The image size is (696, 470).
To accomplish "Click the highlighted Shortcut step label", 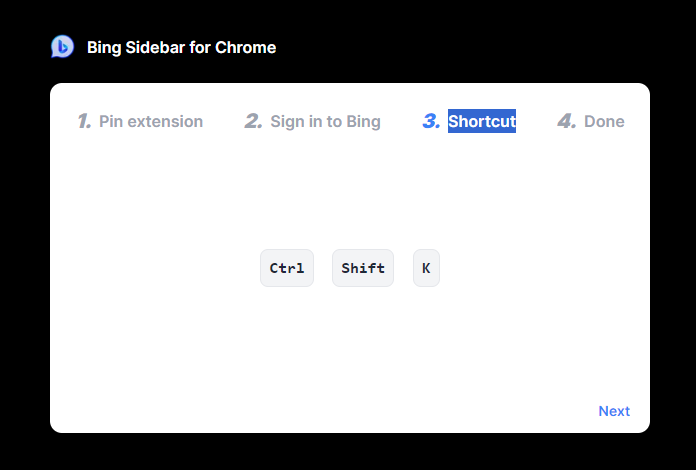I will pyautogui.click(x=482, y=122).
